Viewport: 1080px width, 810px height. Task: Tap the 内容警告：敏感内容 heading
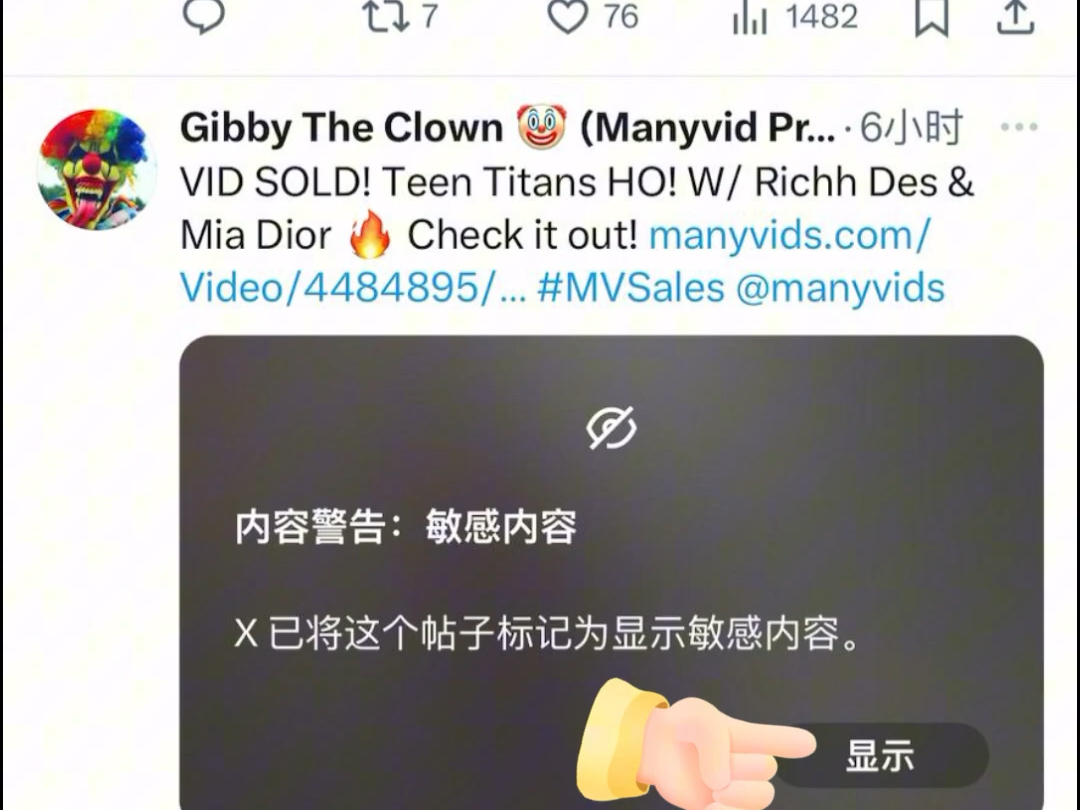coord(406,527)
